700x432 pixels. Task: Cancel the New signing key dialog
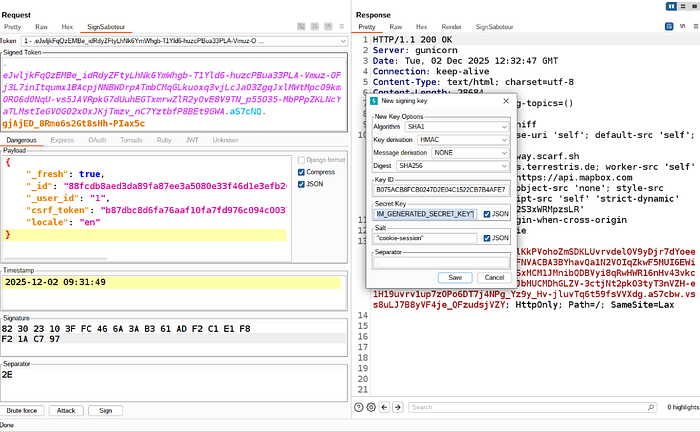(x=494, y=278)
